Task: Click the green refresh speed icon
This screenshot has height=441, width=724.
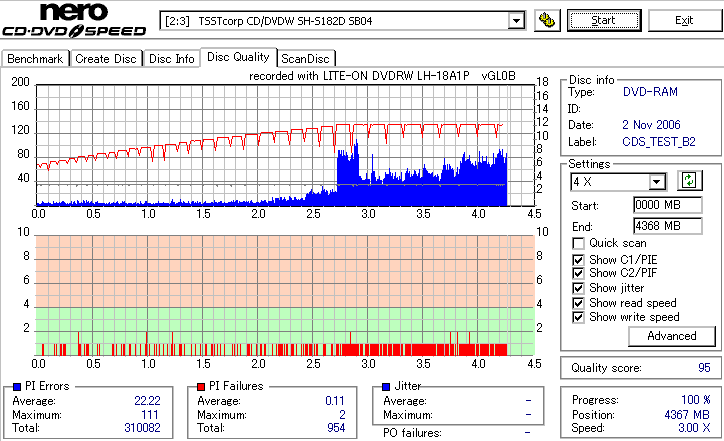Action: tap(689, 180)
